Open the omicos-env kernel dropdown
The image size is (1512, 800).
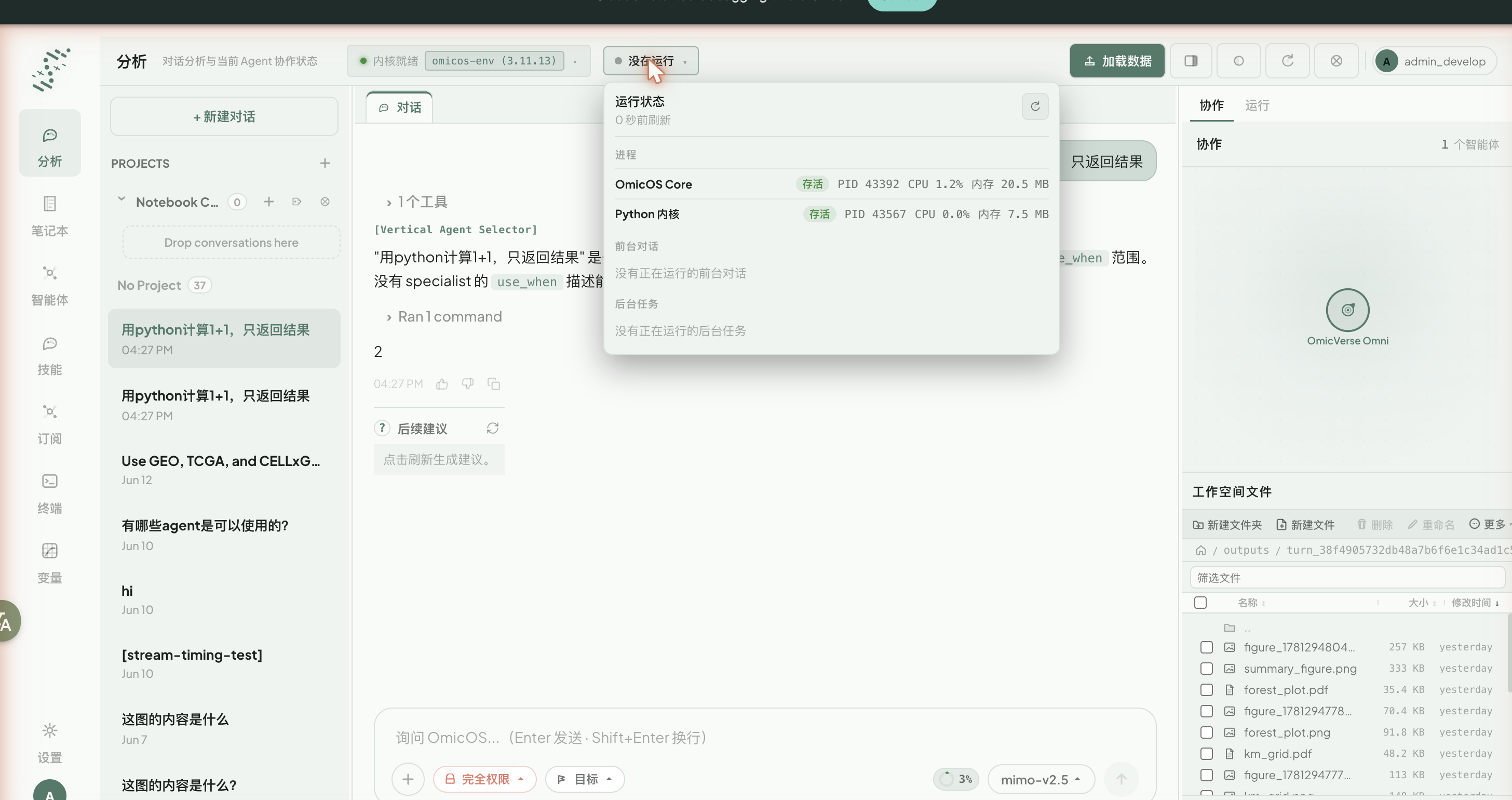coord(468,60)
